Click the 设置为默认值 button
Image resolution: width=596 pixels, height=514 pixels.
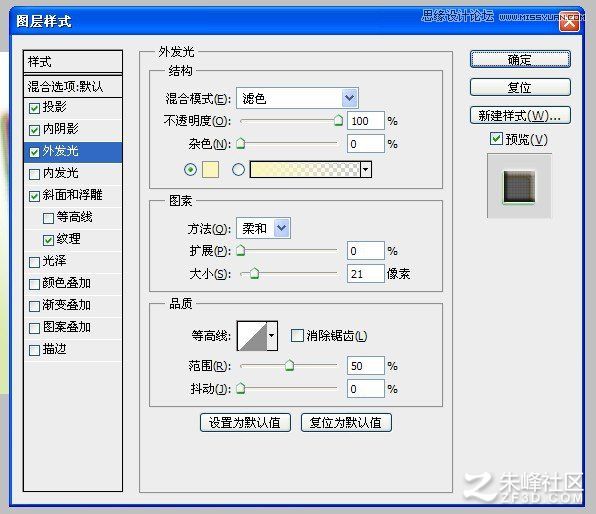point(245,422)
